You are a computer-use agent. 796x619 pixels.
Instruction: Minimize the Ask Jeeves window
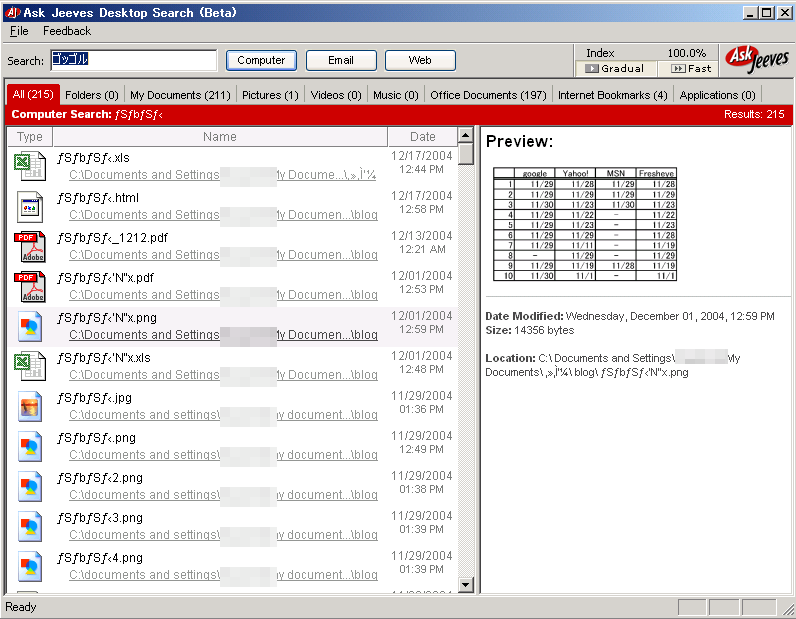click(750, 13)
